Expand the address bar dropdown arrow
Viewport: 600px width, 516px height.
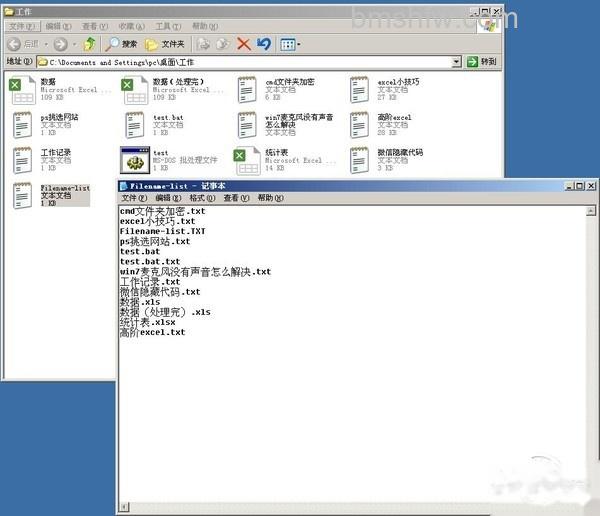(456, 62)
